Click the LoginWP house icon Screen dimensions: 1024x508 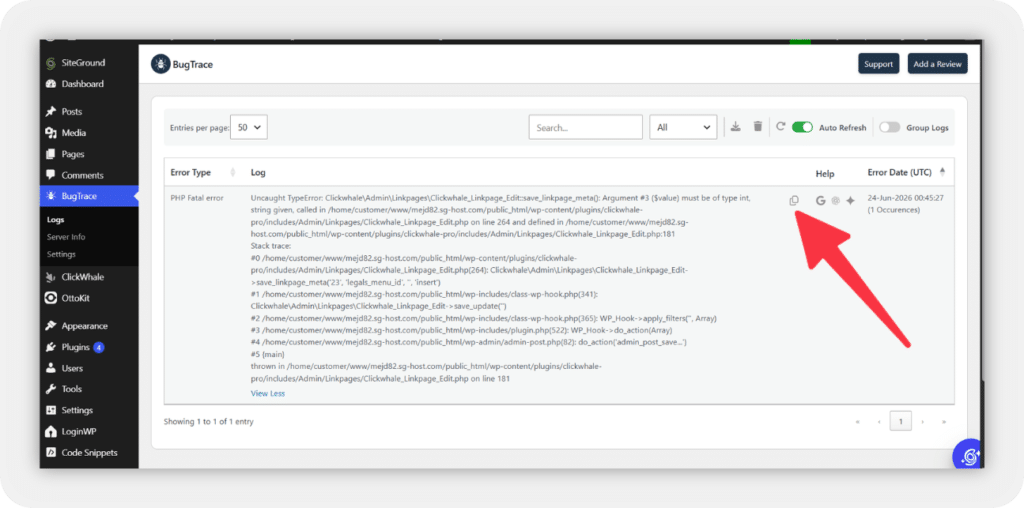[51, 432]
